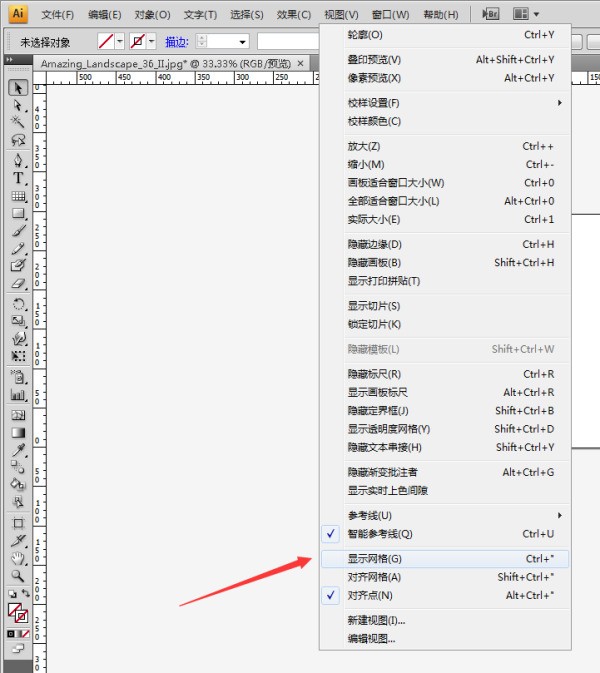Reset to default fill and stroke
The height and width of the screenshot is (673, 600).
12,594
